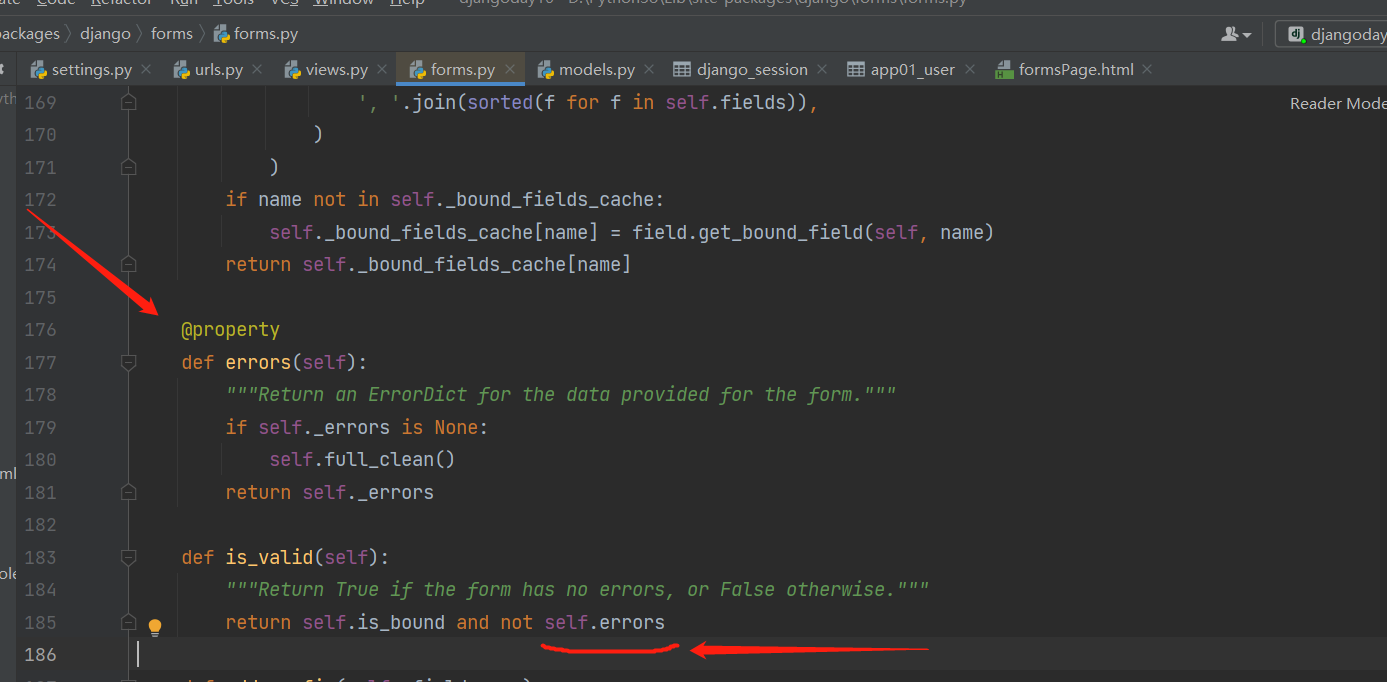Select the django breadcrumb in the navigation bar
Viewport: 1387px width, 682px height.
(x=105, y=34)
